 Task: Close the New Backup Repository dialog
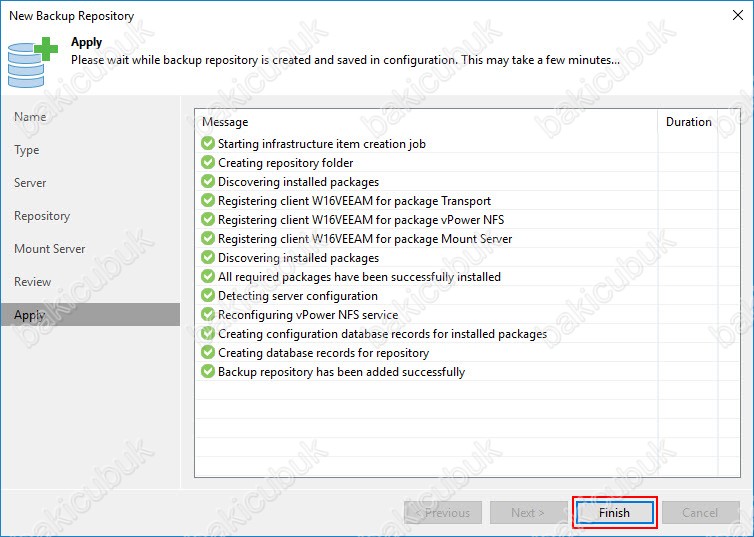pyautogui.click(x=738, y=15)
